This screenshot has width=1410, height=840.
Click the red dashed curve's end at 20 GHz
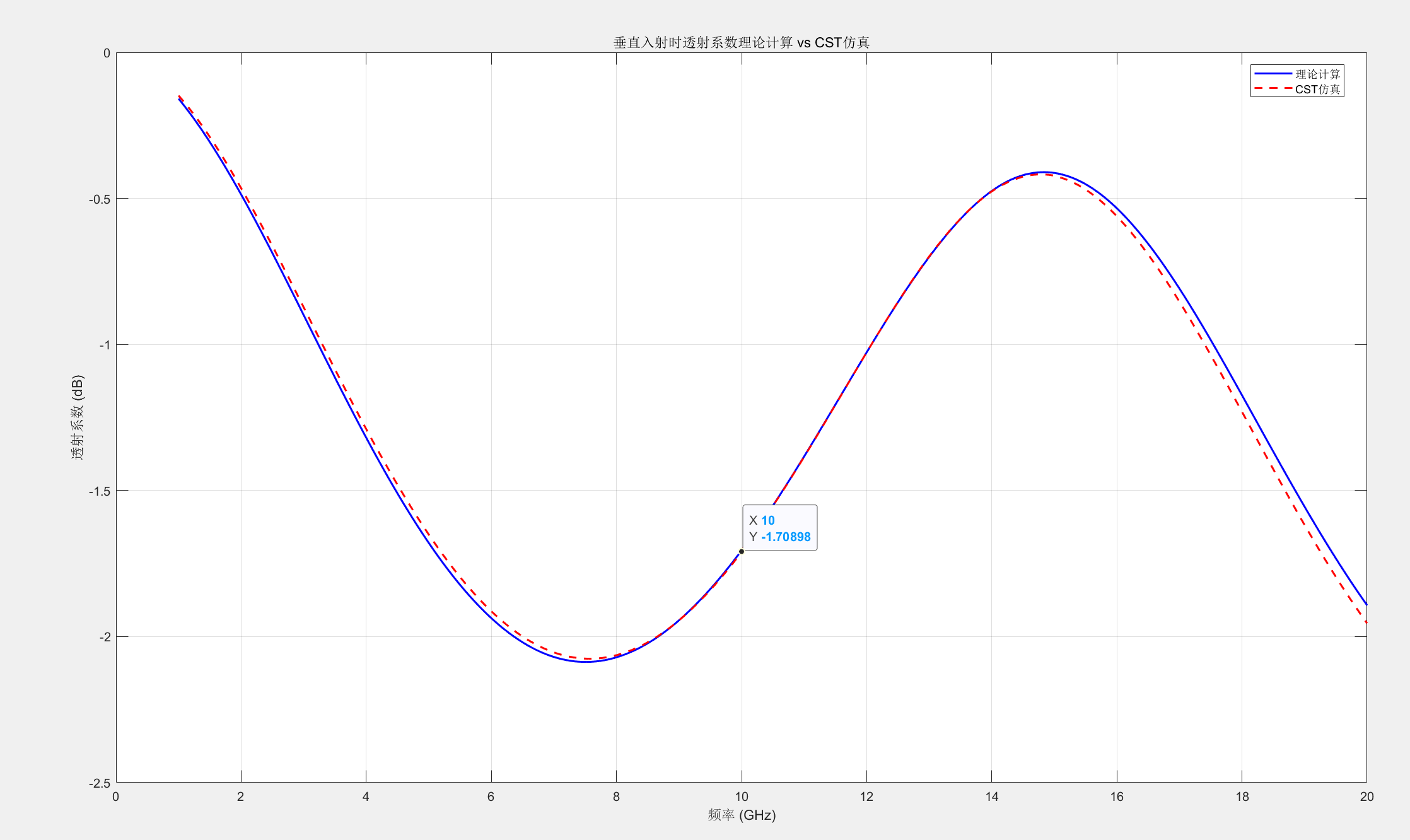pos(1365,622)
